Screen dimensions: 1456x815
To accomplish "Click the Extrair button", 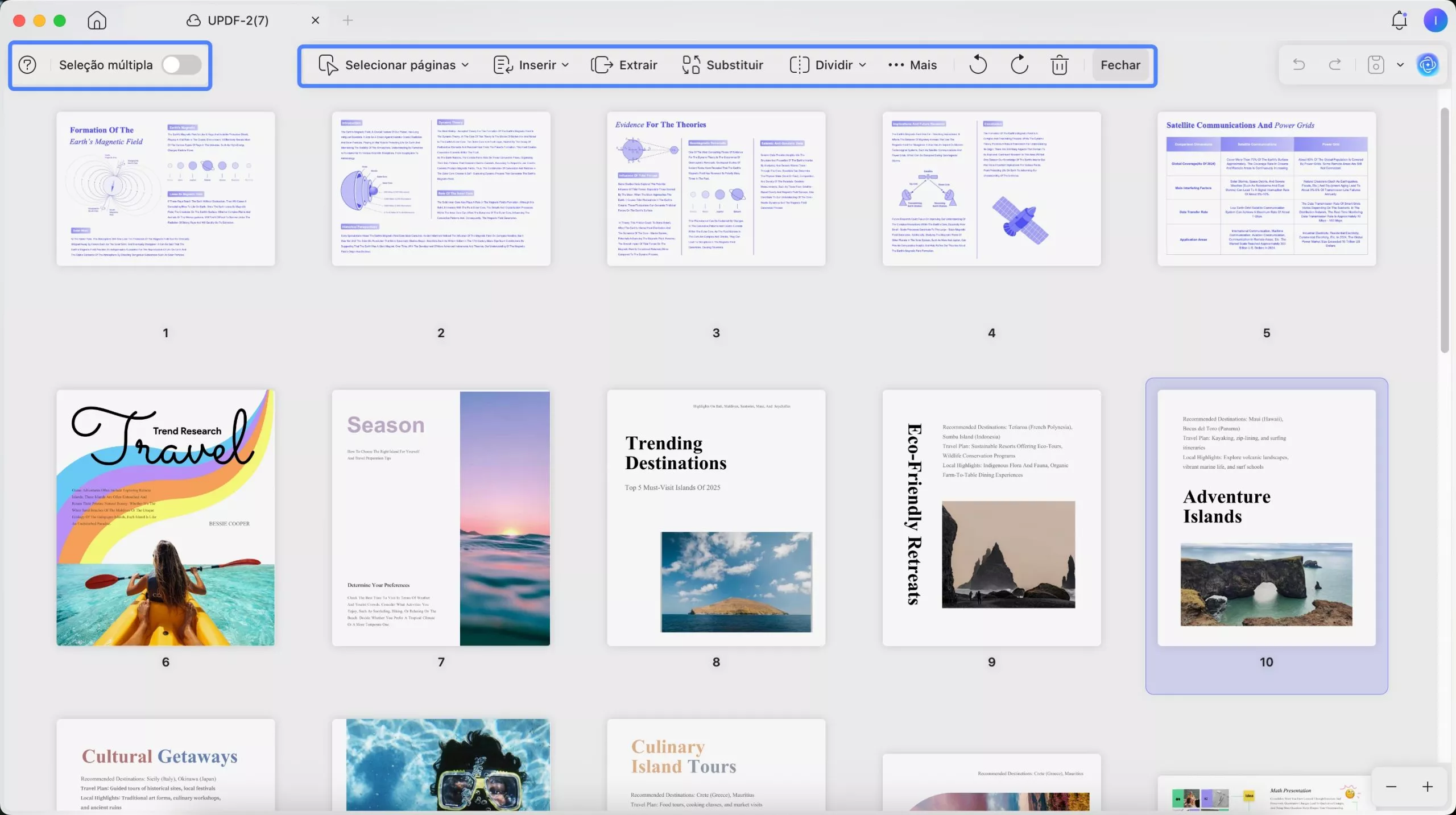I will click(x=624, y=65).
